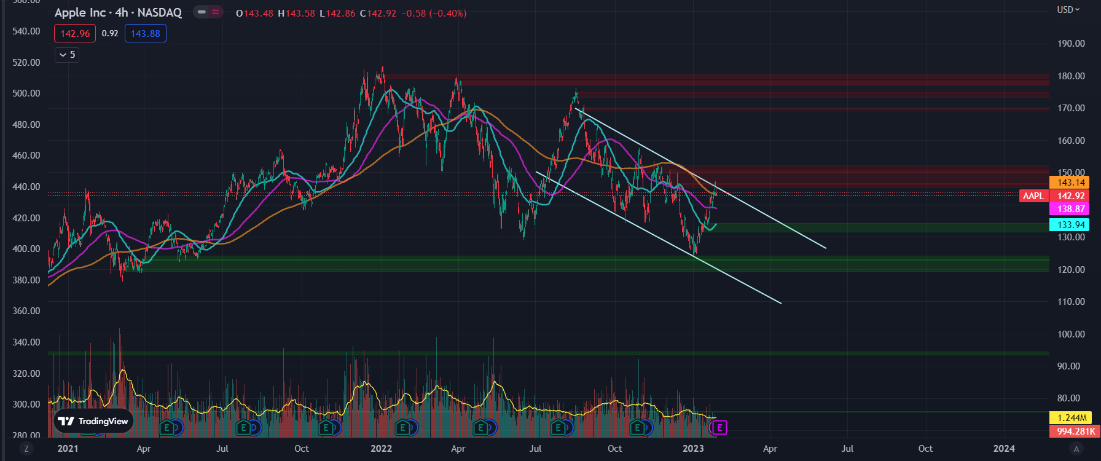Screen dimensions: 1101x461
Task: Click the TradingView logo
Action: coord(93,421)
